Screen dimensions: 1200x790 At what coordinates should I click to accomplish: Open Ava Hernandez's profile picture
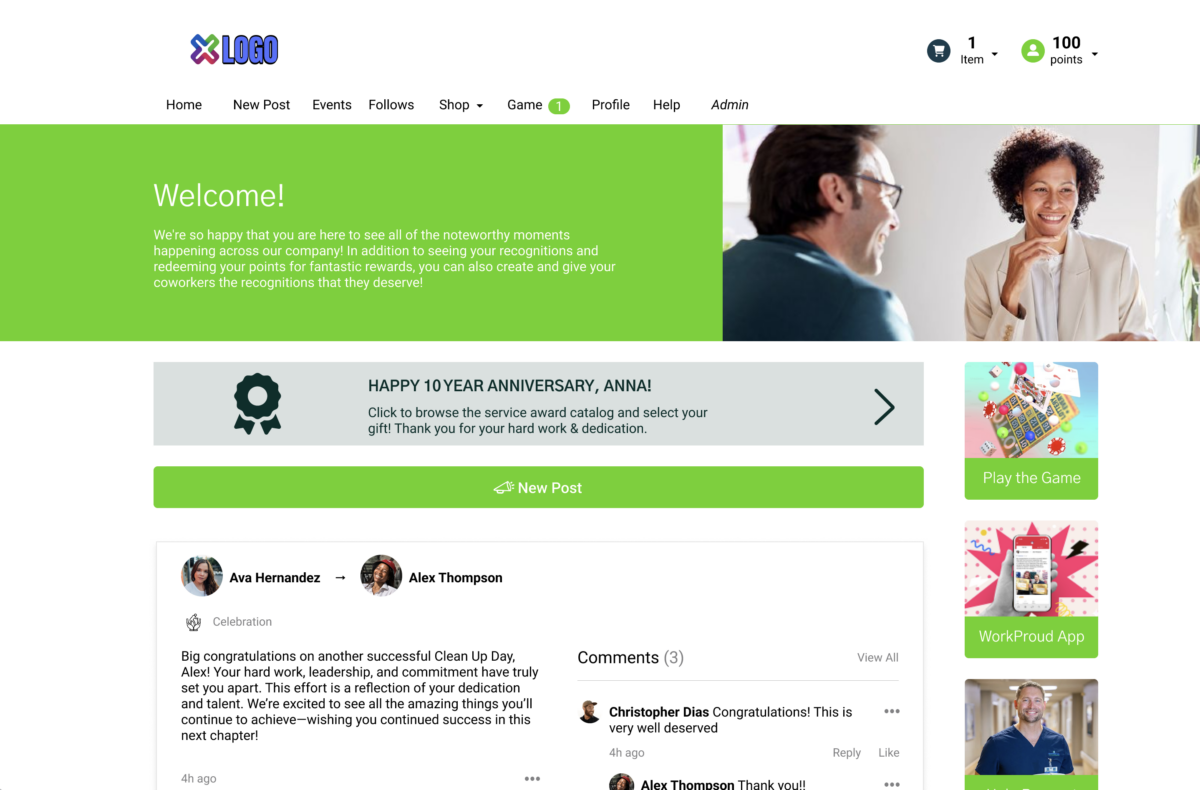pos(201,577)
